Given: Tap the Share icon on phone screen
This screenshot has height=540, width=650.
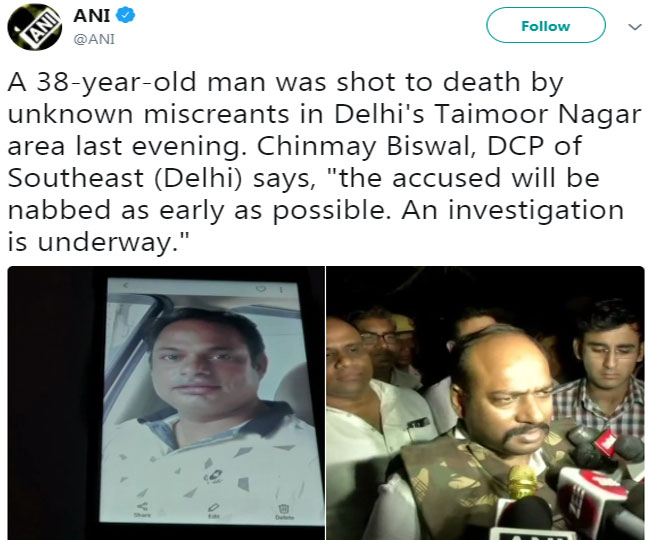Looking at the screenshot, I should point(144,504).
